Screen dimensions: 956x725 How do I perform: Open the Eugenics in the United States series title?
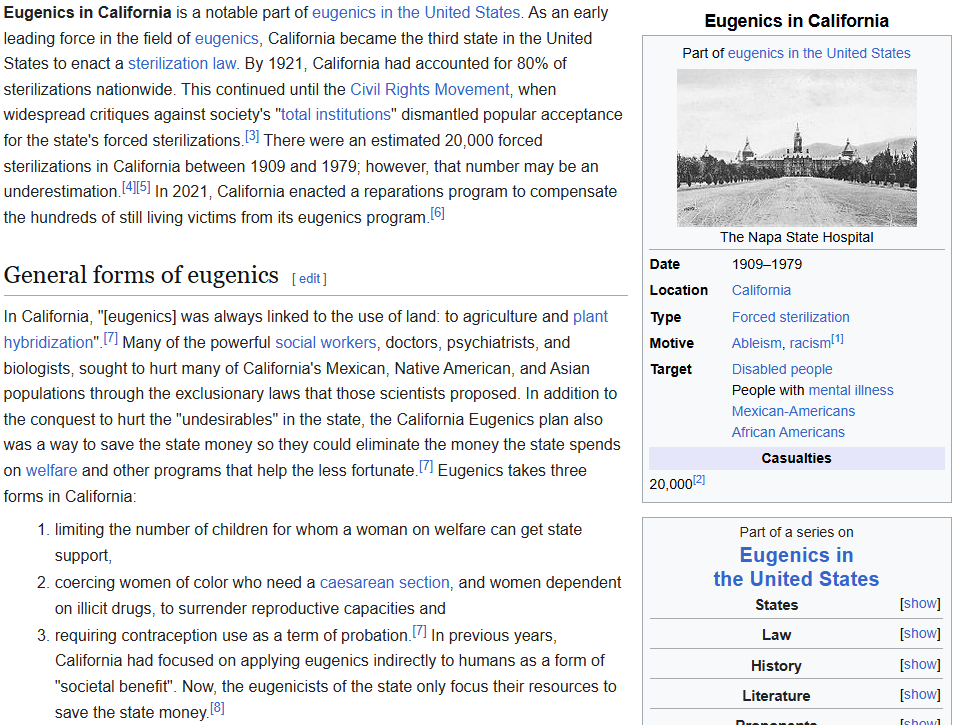pyautogui.click(x=796, y=566)
